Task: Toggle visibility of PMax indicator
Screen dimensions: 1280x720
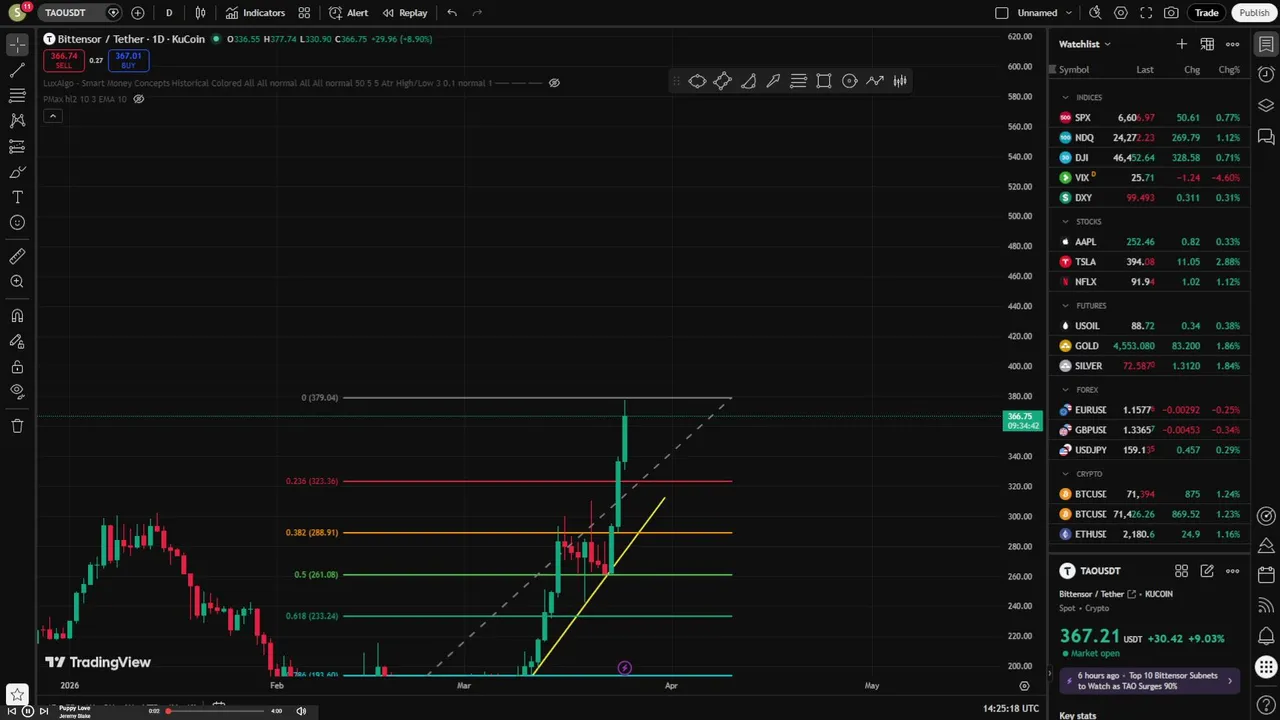Action: (x=139, y=99)
